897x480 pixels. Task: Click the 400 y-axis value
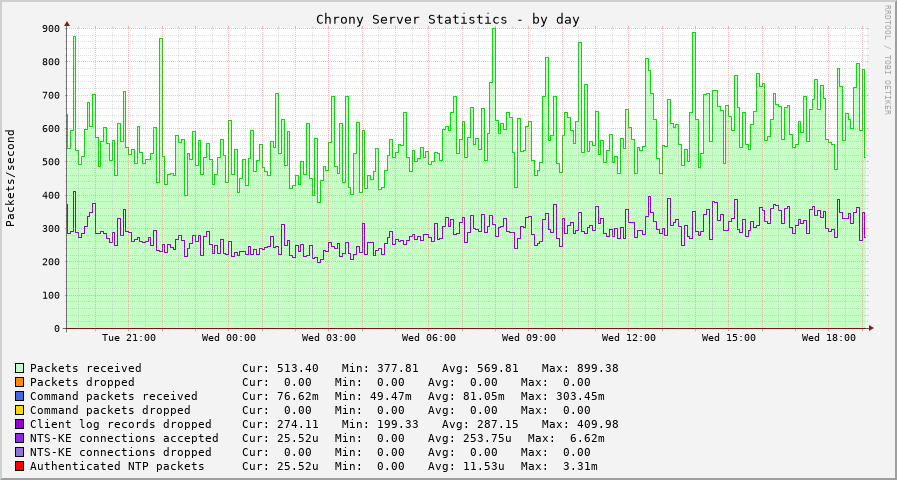tap(51, 195)
